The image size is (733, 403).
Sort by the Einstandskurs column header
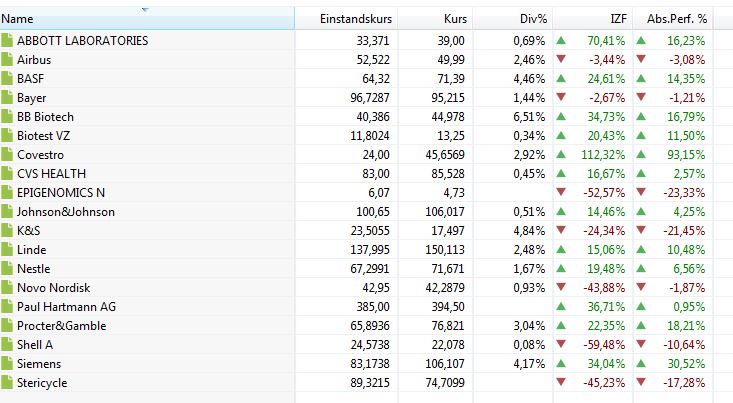[x=356, y=19]
